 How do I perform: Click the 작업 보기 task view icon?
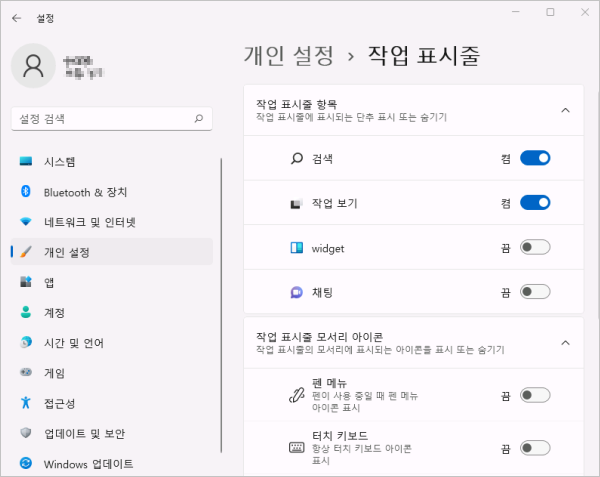click(x=297, y=203)
